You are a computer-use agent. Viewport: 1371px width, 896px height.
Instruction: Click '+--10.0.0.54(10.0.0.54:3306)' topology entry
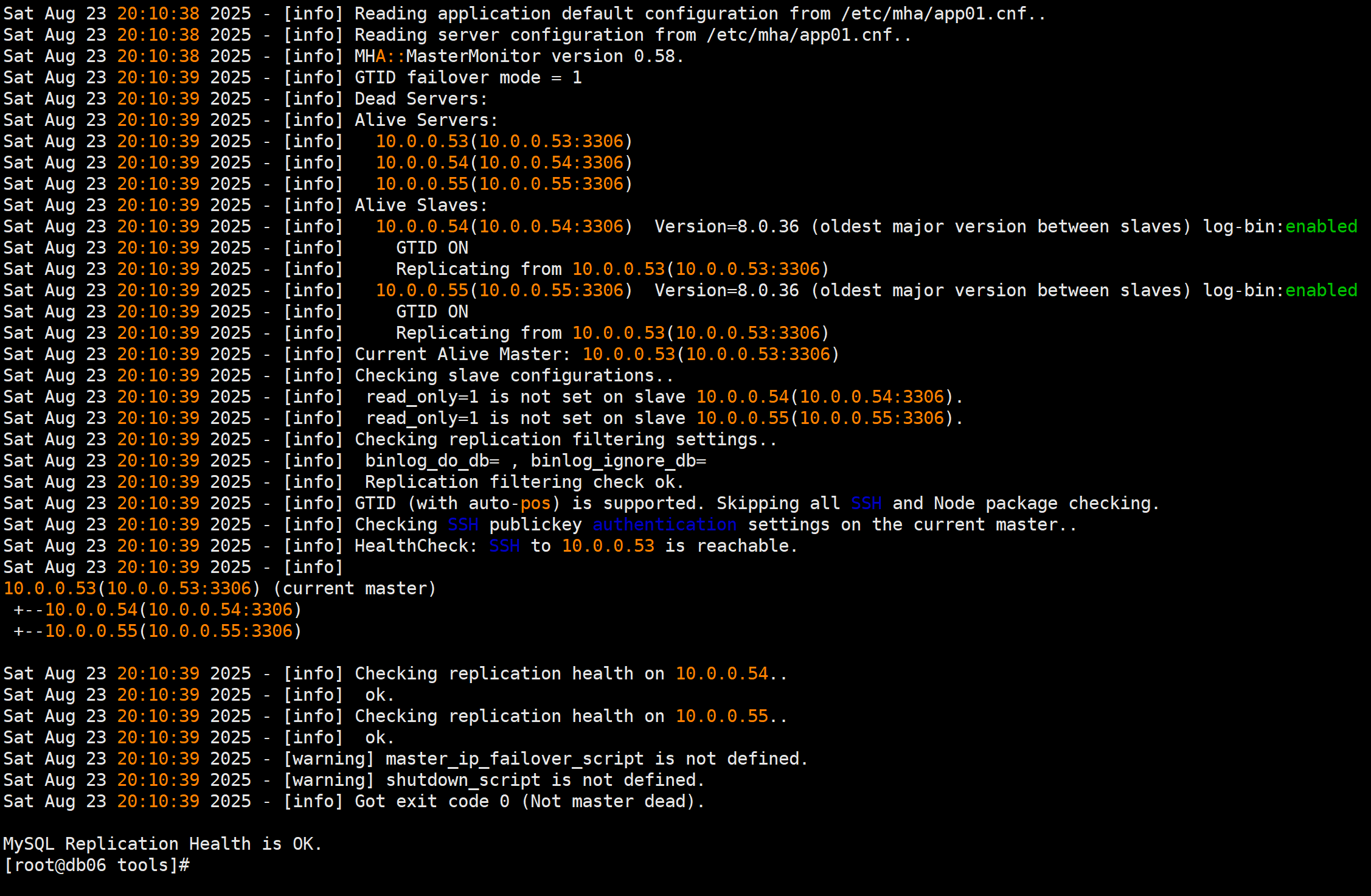(x=158, y=609)
